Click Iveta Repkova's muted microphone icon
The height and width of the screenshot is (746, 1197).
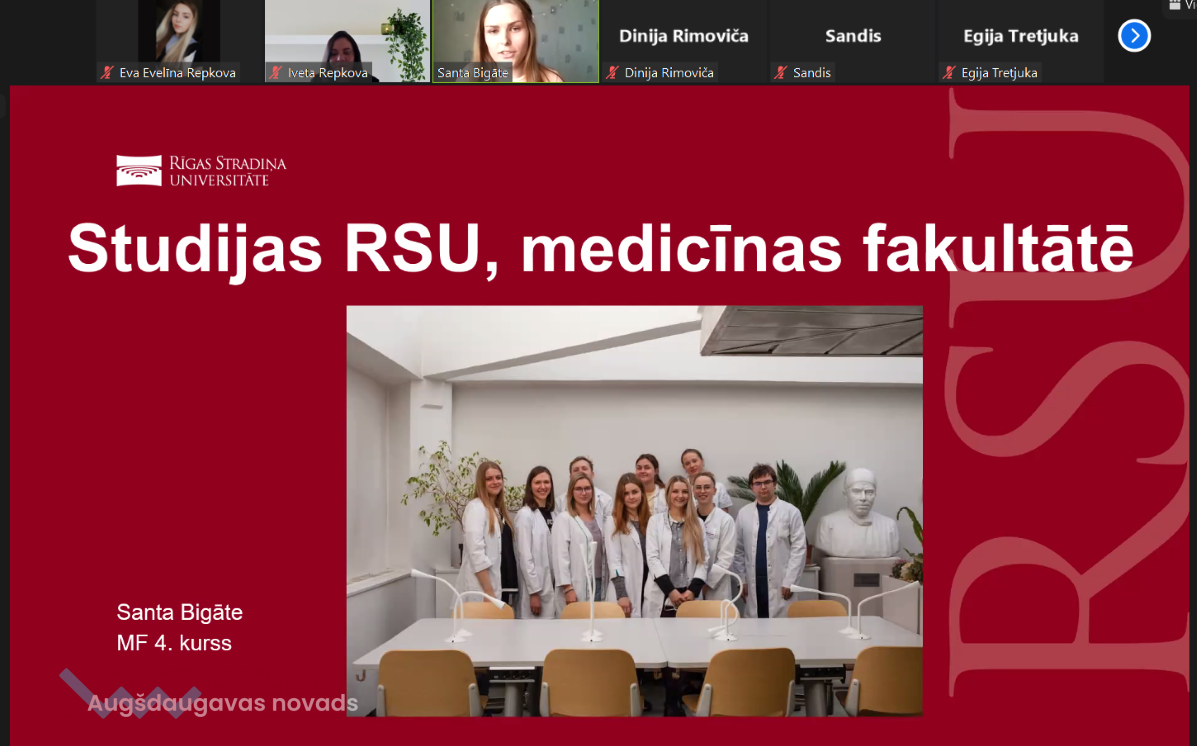pyautogui.click(x=276, y=73)
